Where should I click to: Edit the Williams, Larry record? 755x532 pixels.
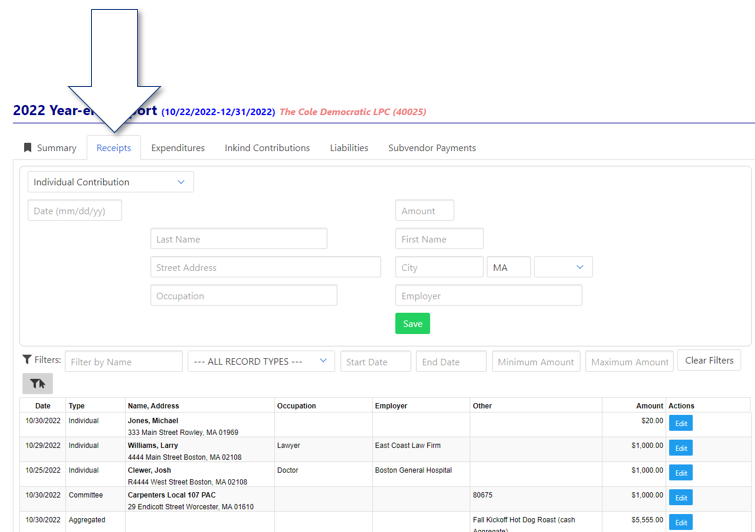tap(681, 448)
